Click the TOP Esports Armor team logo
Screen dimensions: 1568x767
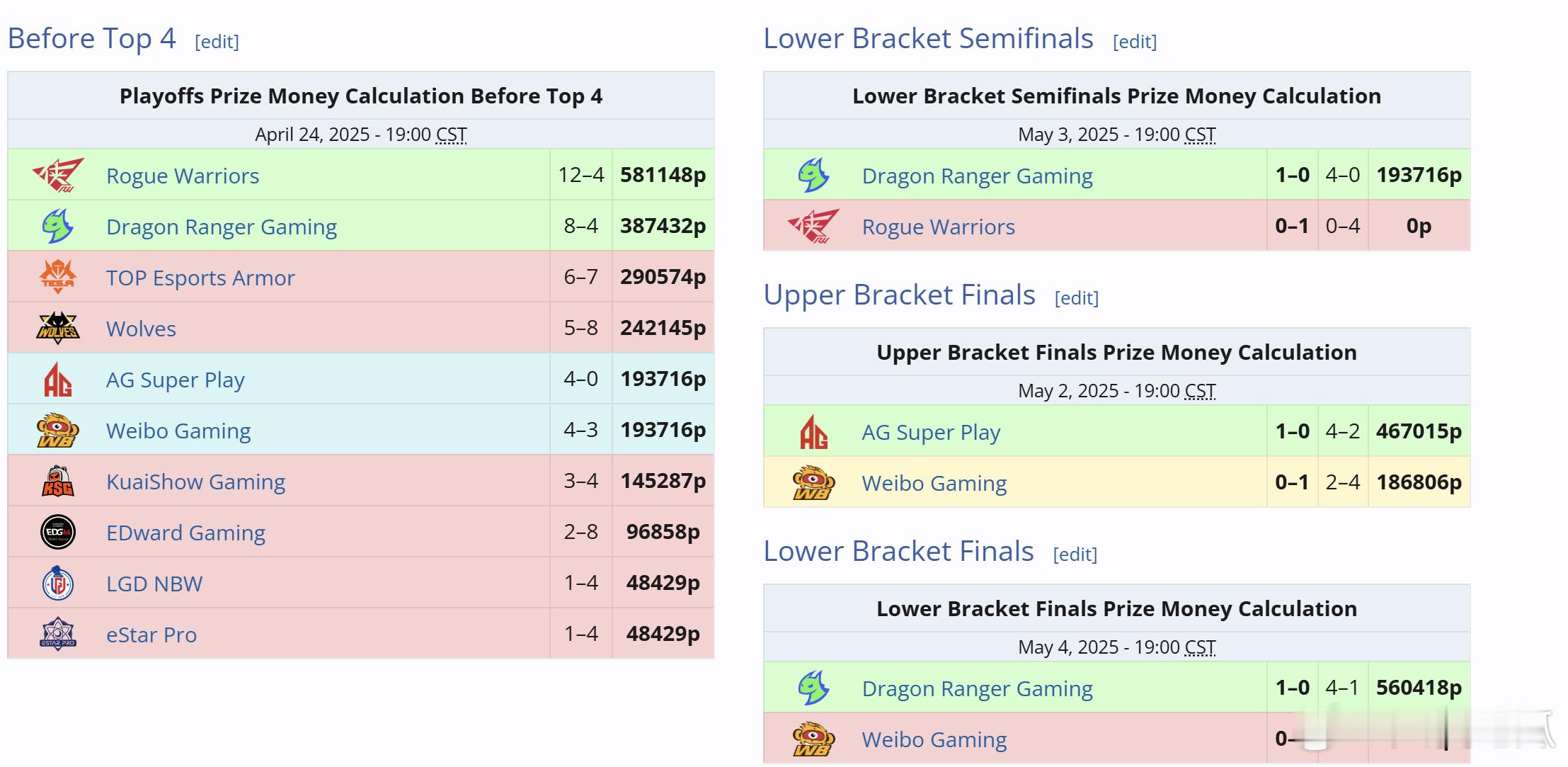58,277
